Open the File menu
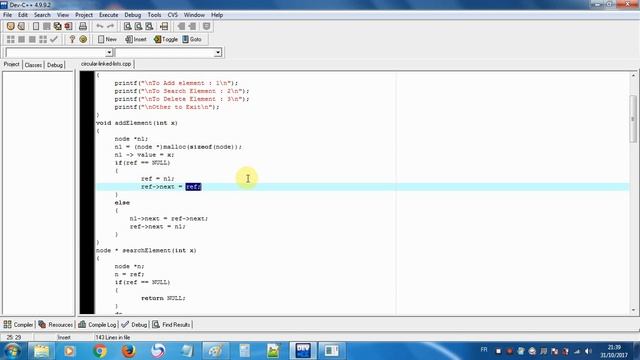This screenshot has height=360, width=640. [x=7, y=15]
